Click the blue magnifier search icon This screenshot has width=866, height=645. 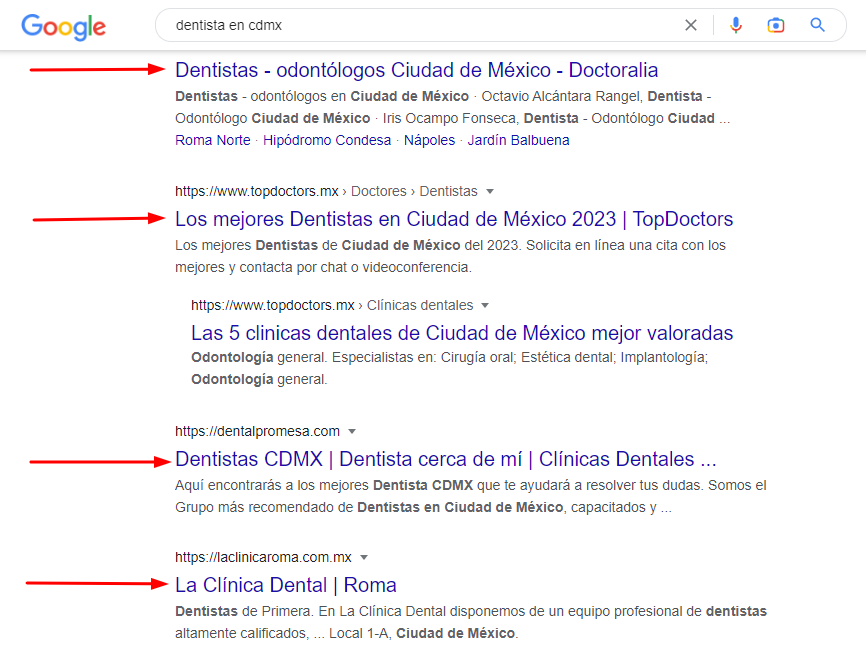click(817, 25)
